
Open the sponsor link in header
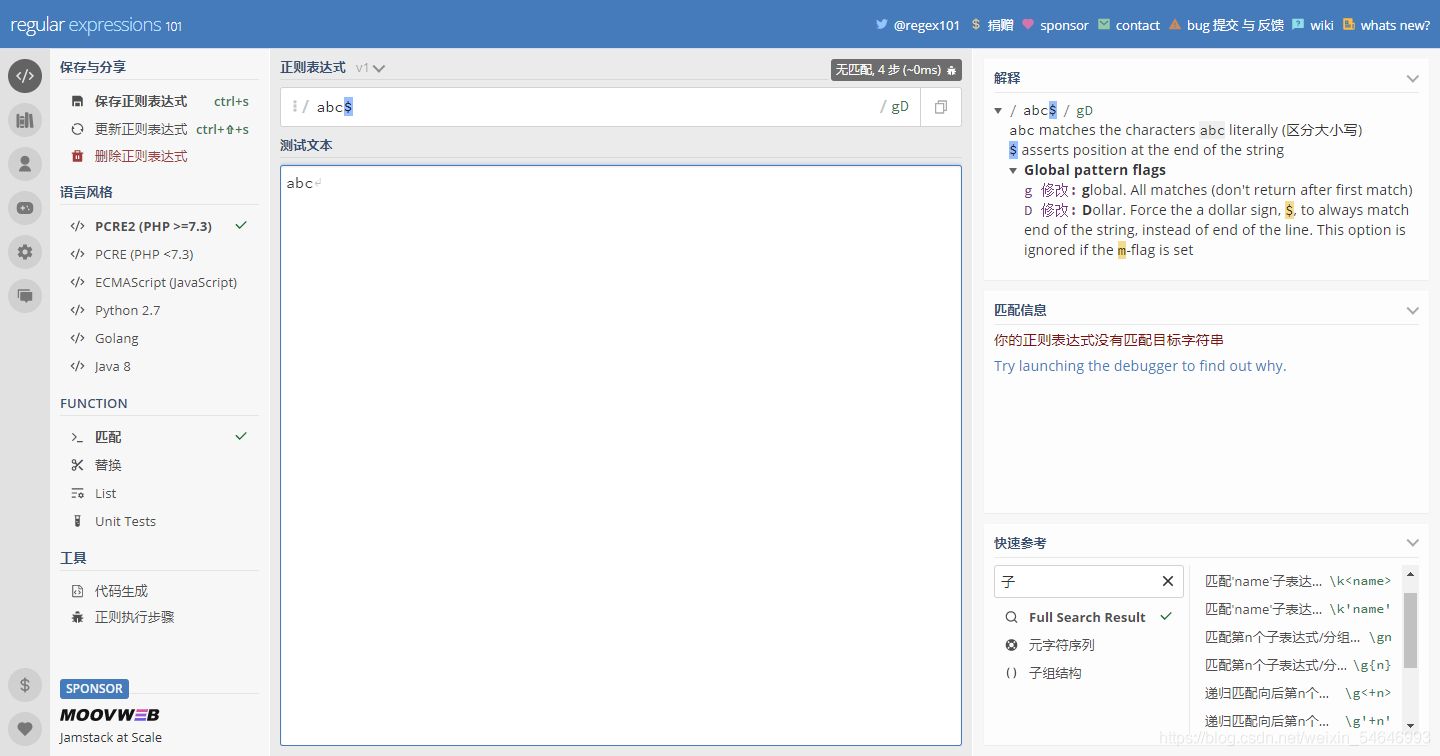click(1055, 25)
